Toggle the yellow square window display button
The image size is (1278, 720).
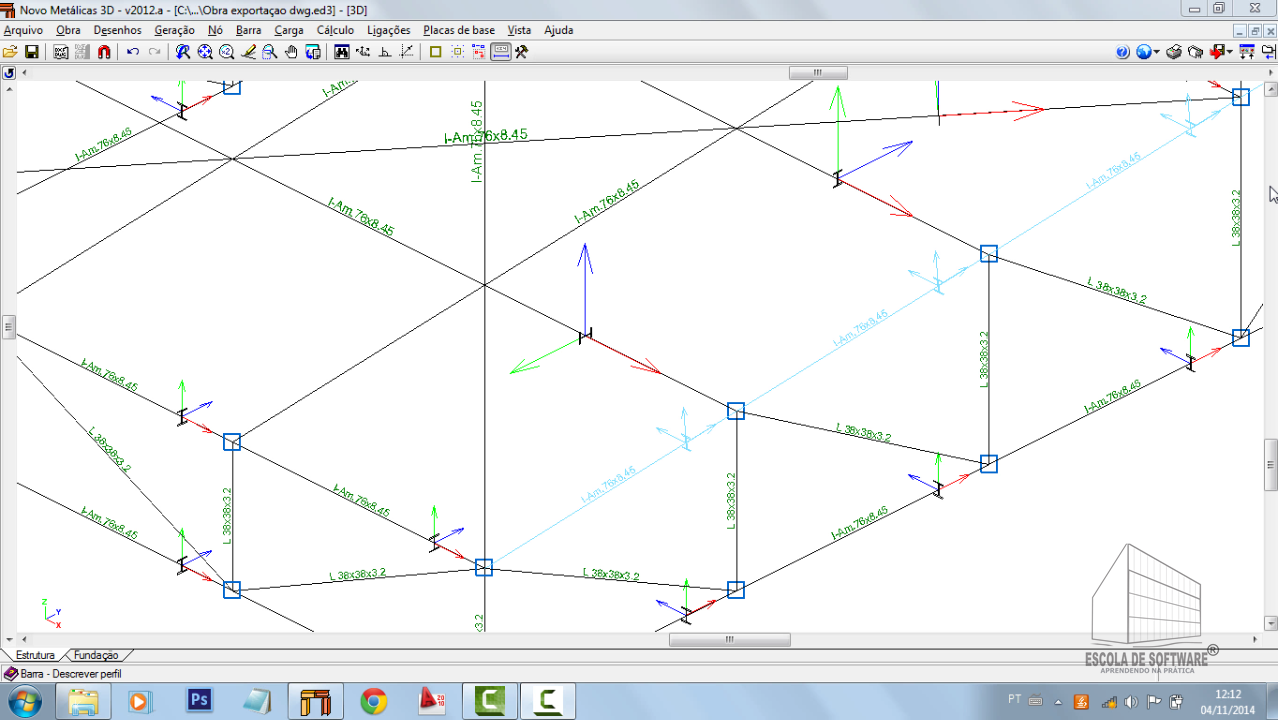click(436, 52)
